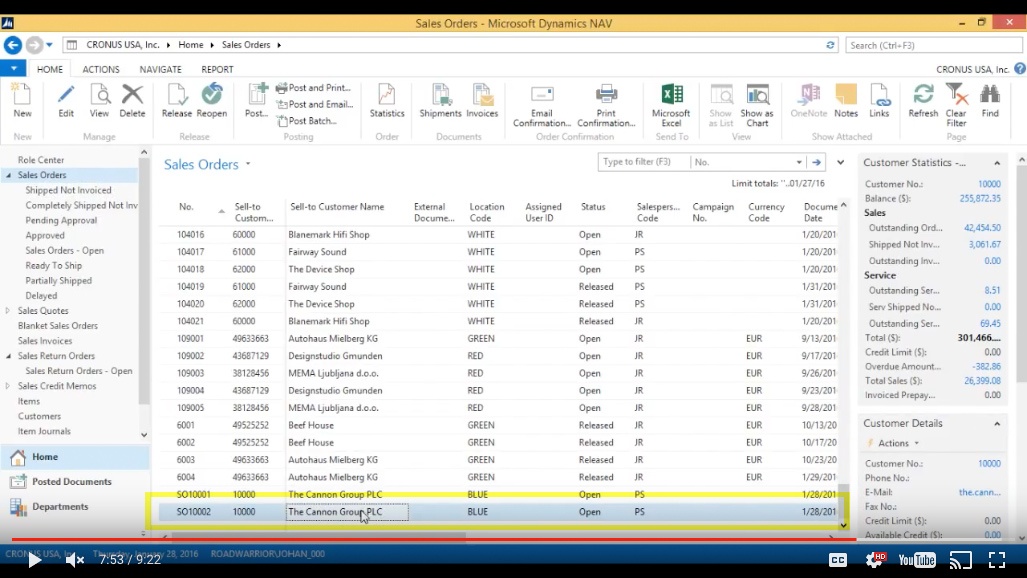Collapse the Customer Details panel
This screenshot has height=578, width=1027.
(997, 423)
